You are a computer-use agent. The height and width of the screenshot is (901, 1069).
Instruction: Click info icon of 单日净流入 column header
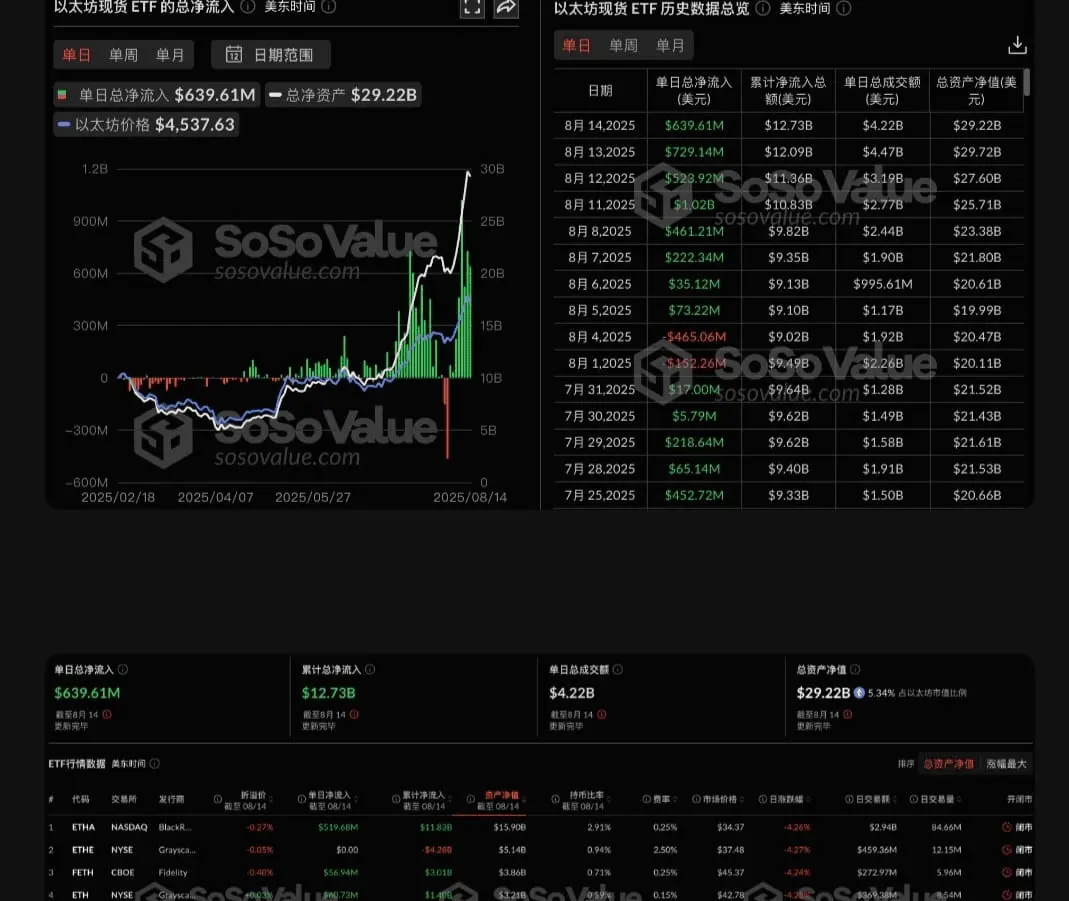coord(301,799)
